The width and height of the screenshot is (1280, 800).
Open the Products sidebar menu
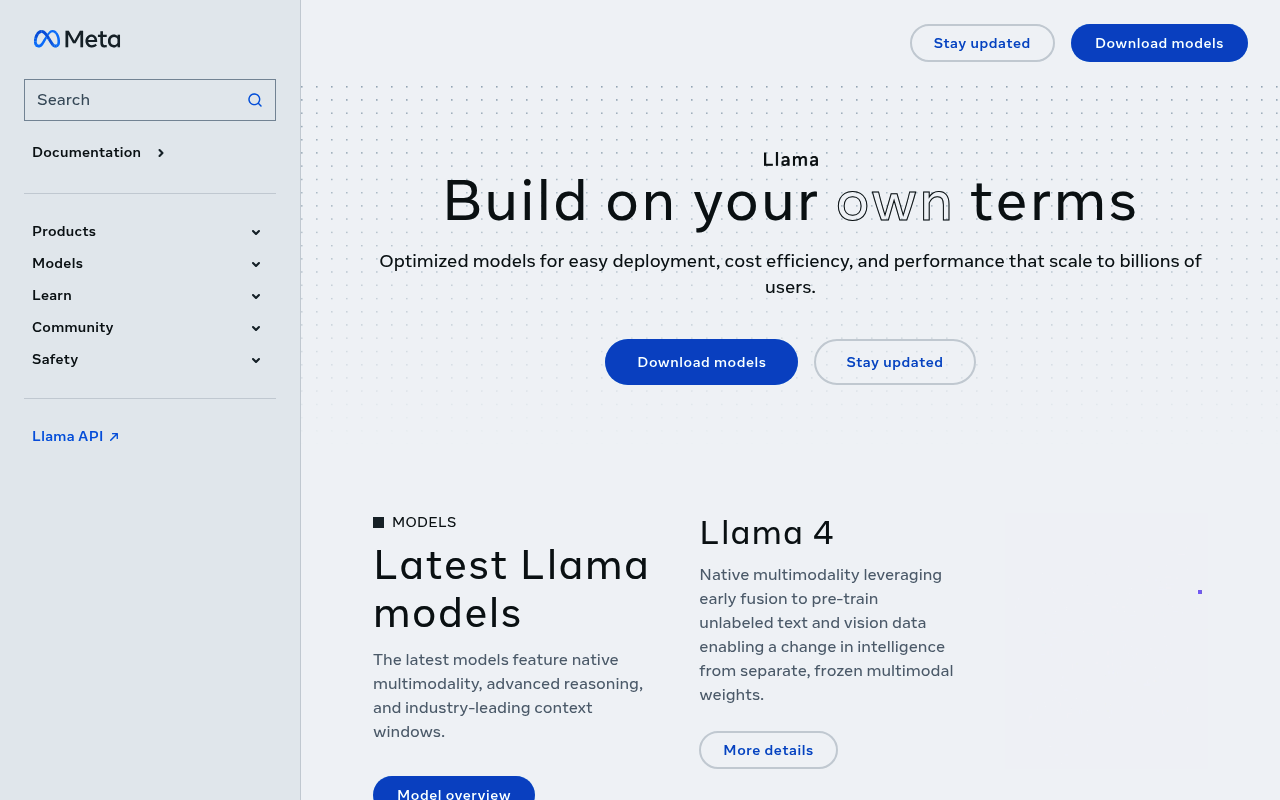point(64,231)
